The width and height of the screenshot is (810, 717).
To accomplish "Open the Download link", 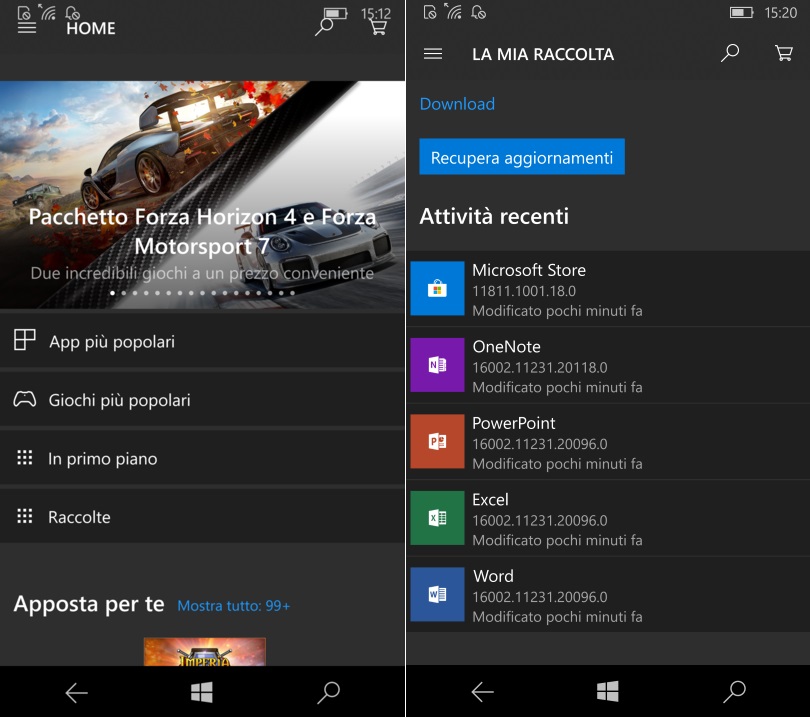I will pos(457,104).
